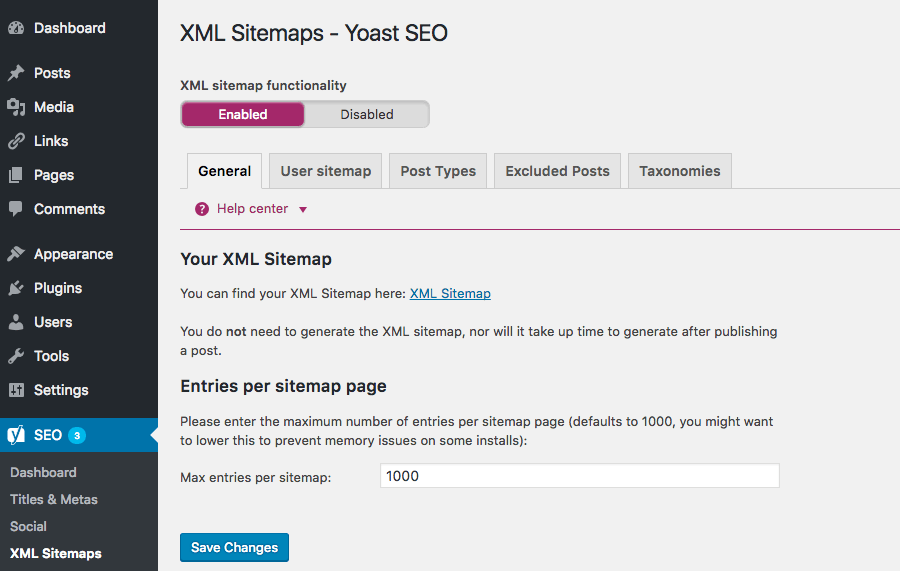
Task: Open the User sitemap tab
Action: [x=326, y=171]
